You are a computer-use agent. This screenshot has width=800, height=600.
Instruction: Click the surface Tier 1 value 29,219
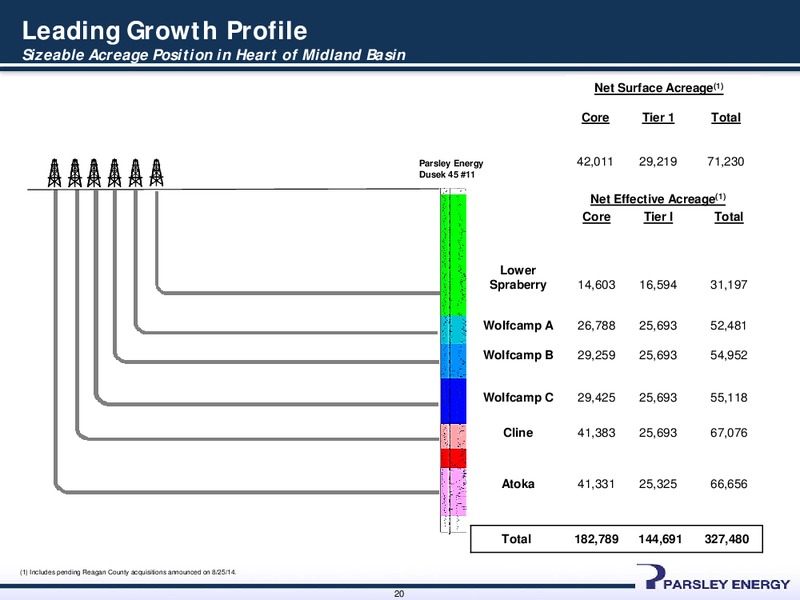[658, 162]
